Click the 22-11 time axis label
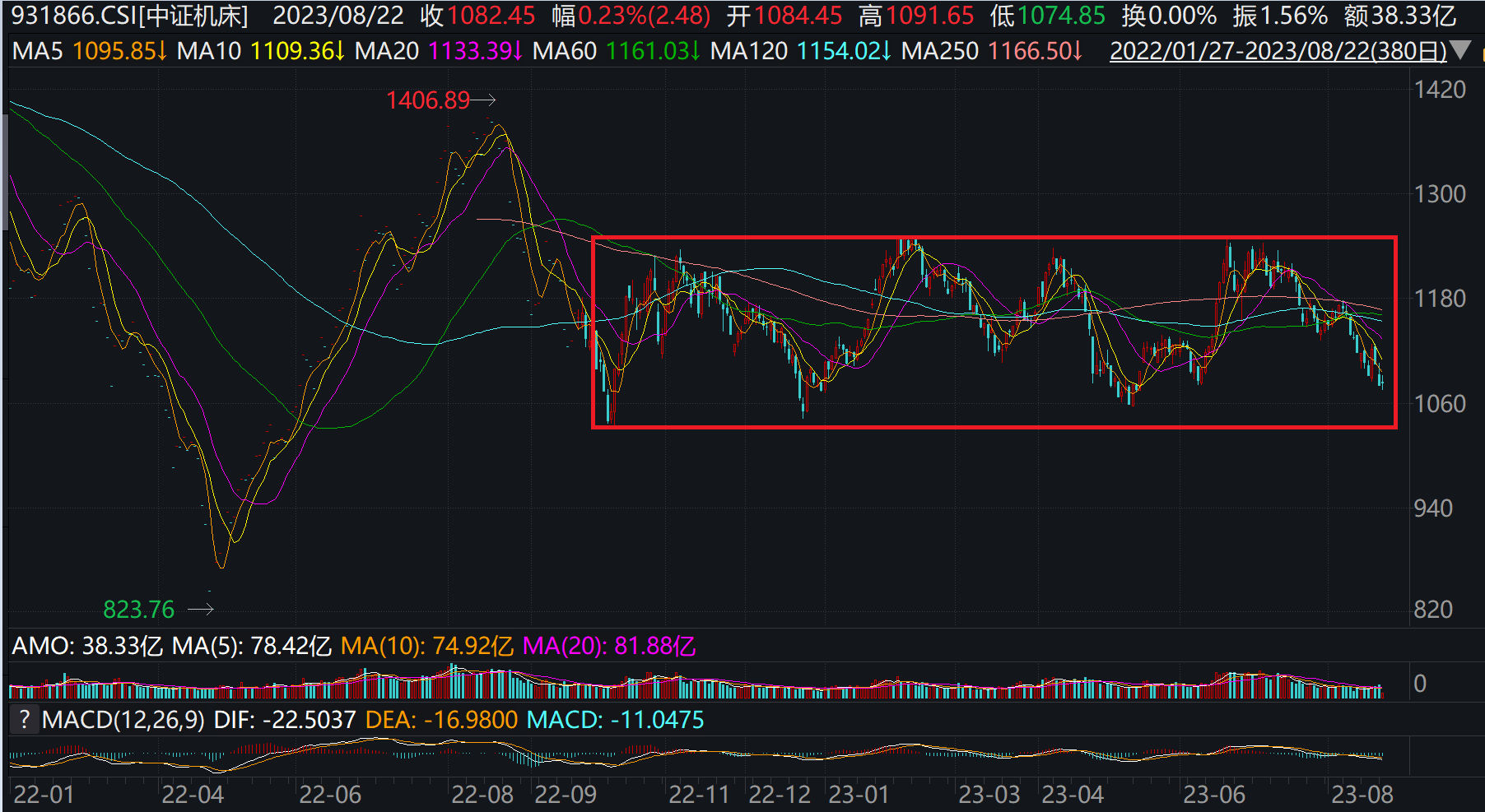 [x=699, y=795]
